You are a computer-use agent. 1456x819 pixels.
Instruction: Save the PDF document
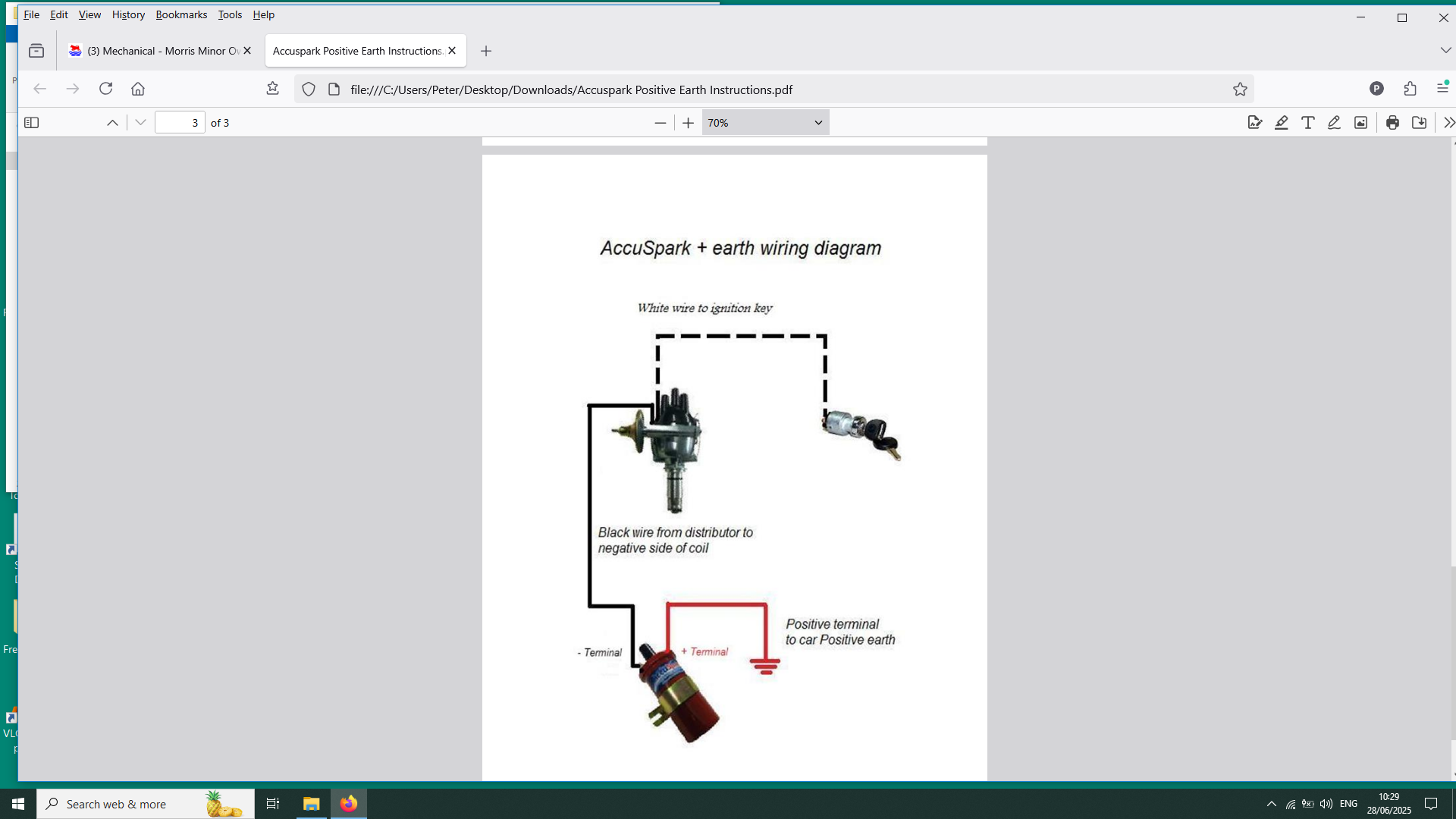[x=1420, y=123]
